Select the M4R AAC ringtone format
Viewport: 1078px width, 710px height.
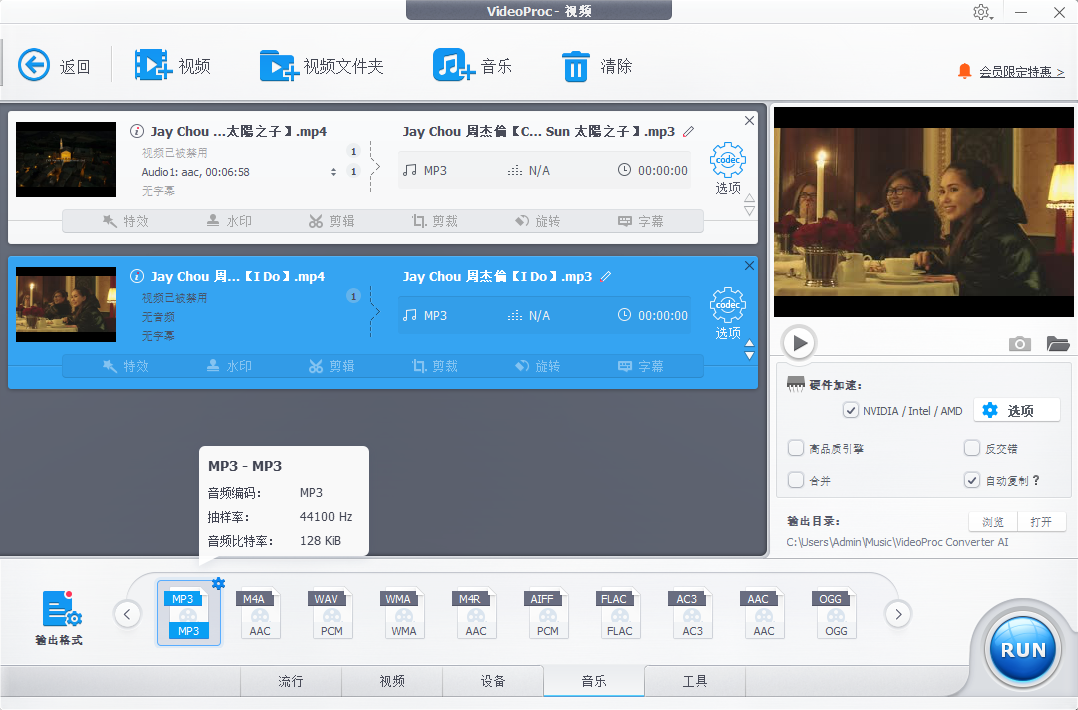coord(476,613)
